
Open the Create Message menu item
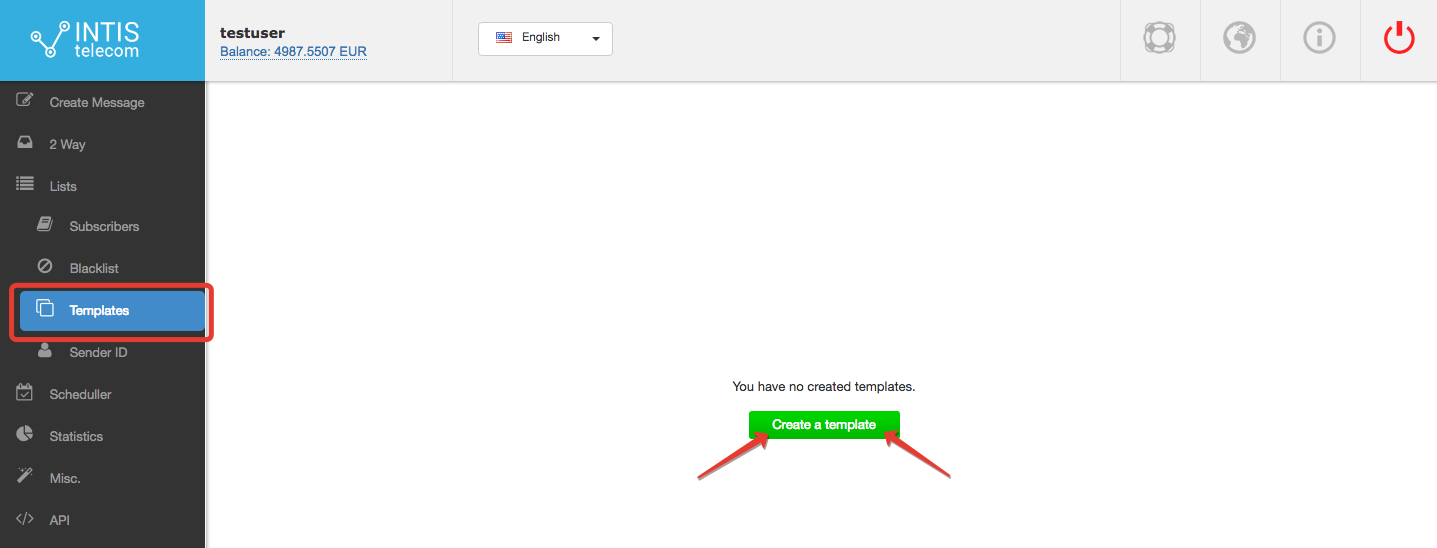coord(102,102)
